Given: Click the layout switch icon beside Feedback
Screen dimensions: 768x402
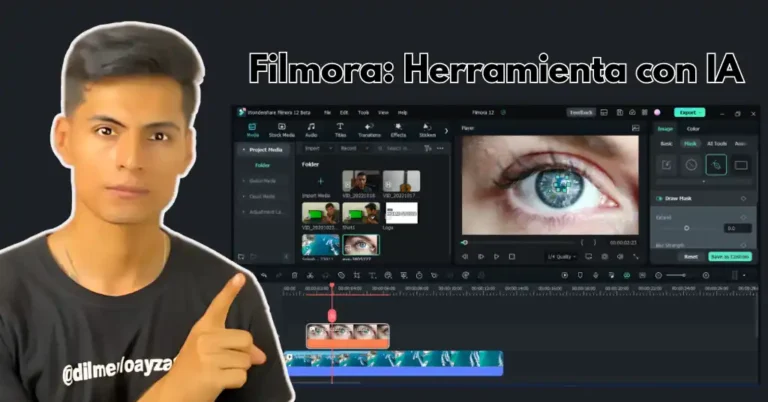Looking at the screenshot, I should coord(604,113).
